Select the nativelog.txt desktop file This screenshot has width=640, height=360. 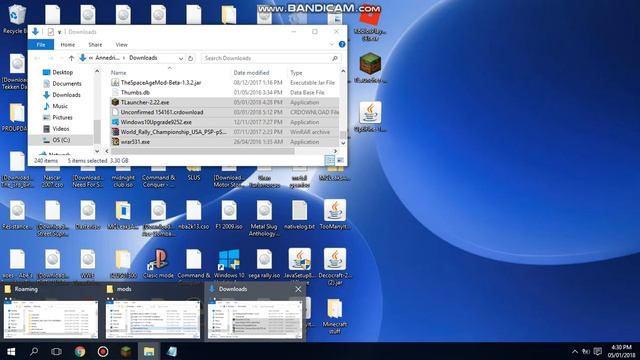tap(300, 215)
